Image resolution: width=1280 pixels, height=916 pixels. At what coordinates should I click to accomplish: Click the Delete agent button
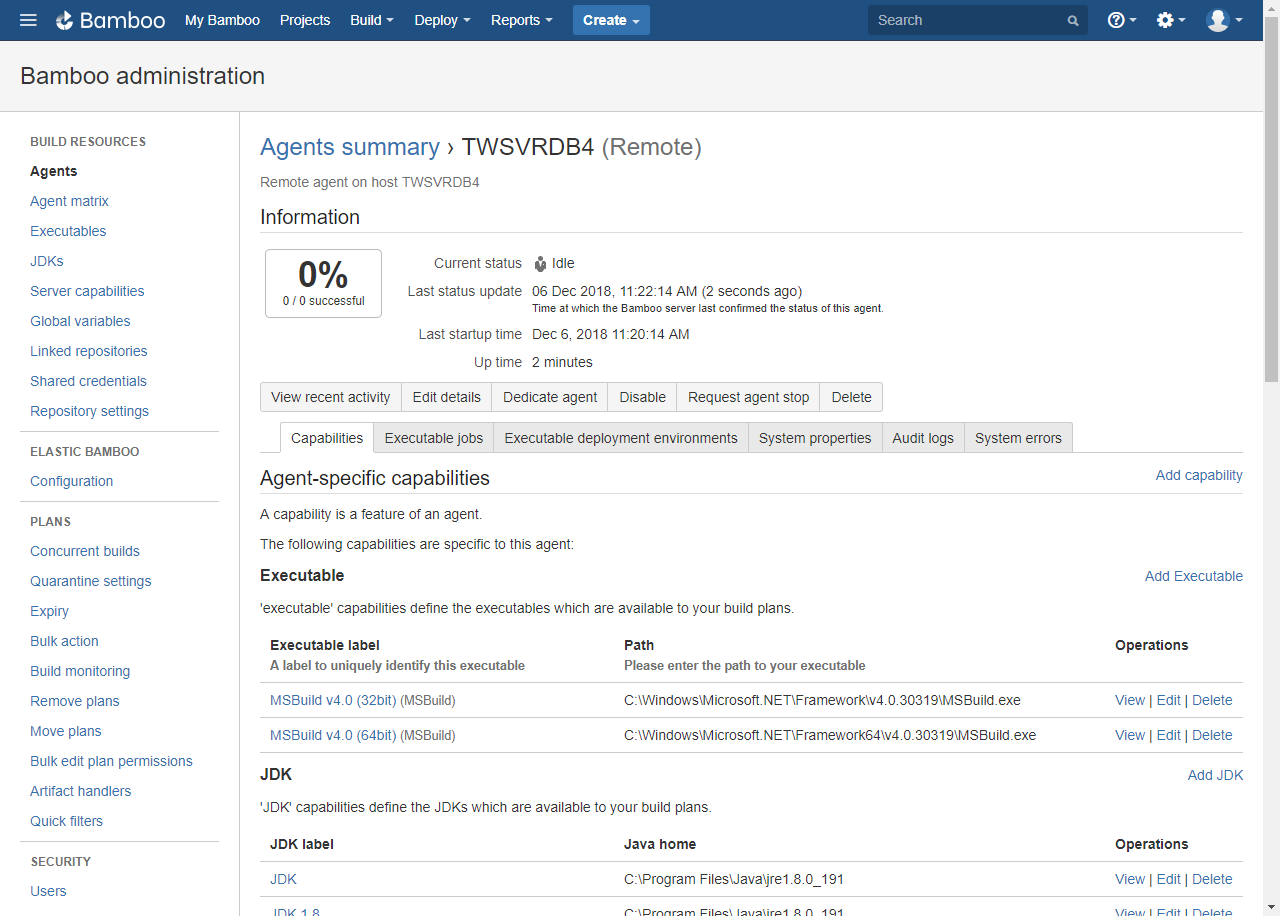pyautogui.click(x=852, y=397)
